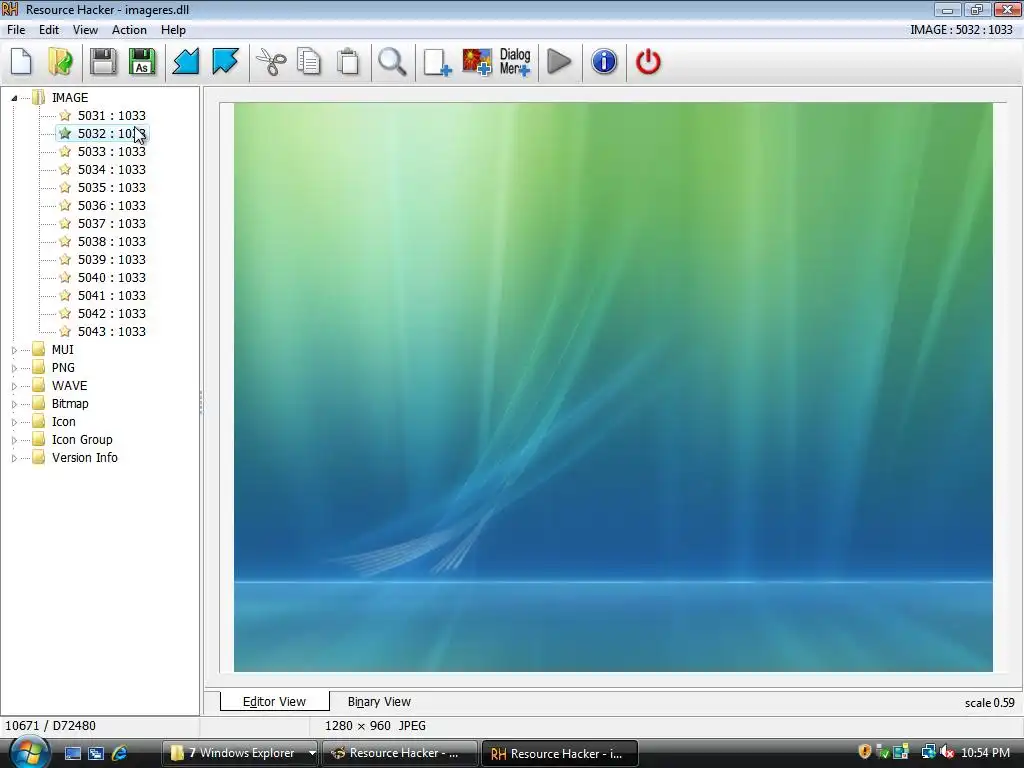Image resolution: width=1024 pixels, height=768 pixels.
Task: Select resource 5037 : 1033
Action: tap(112, 223)
